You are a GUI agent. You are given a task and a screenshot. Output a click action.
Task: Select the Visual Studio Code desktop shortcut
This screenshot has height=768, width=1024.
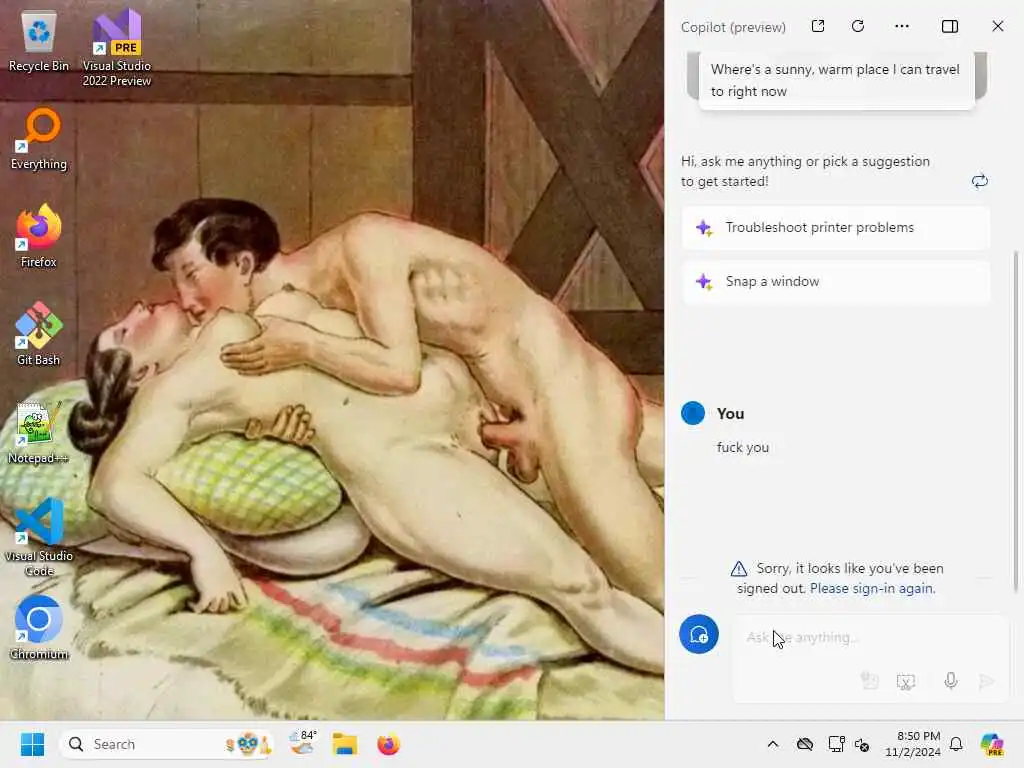click(39, 537)
